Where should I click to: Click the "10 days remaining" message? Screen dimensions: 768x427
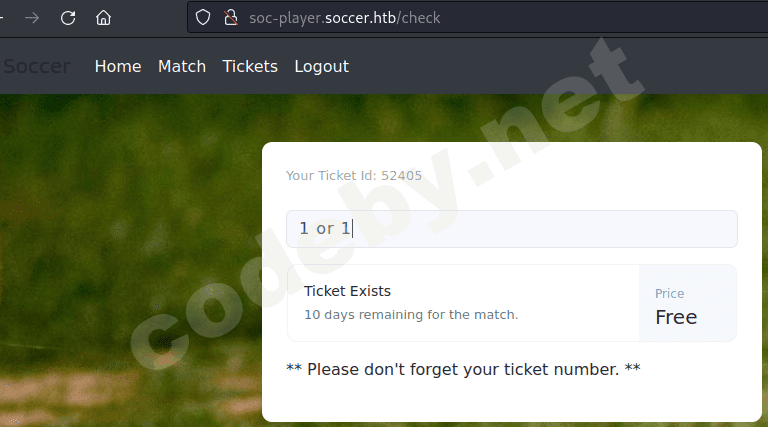coord(411,315)
